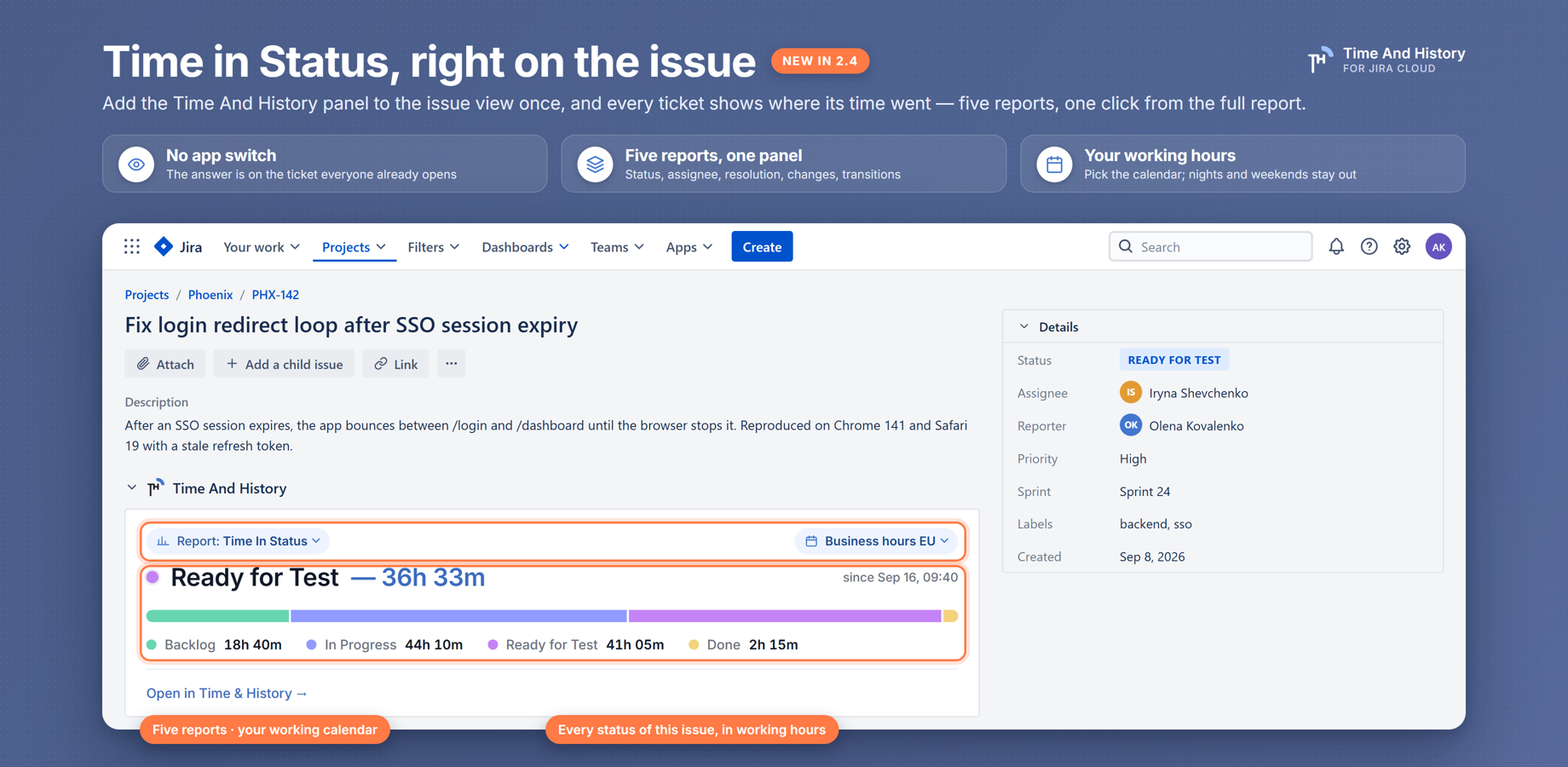Open the Your work menu
The height and width of the screenshot is (767, 1568).
pos(262,246)
